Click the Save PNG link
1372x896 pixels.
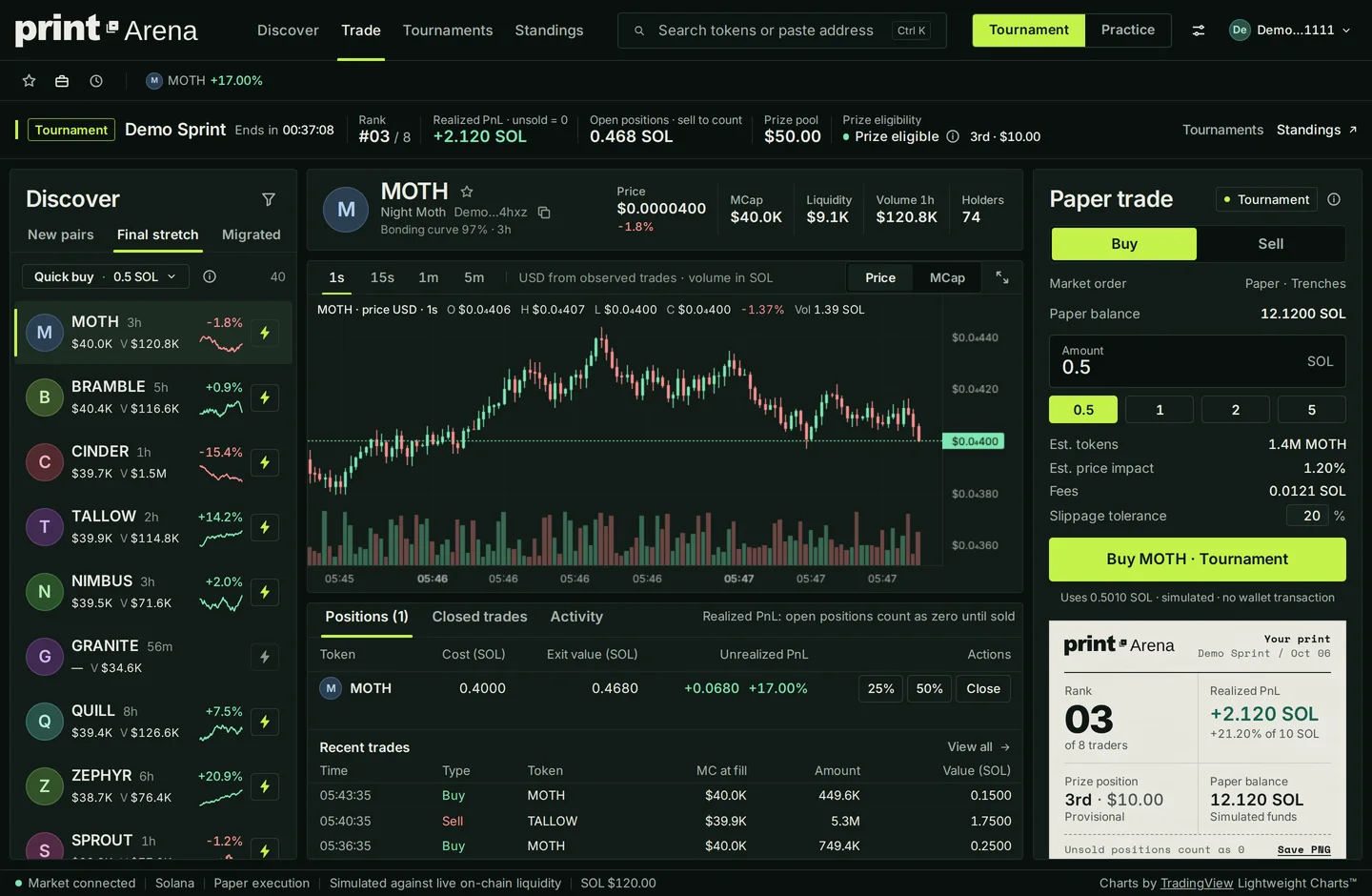coord(1304,850)
